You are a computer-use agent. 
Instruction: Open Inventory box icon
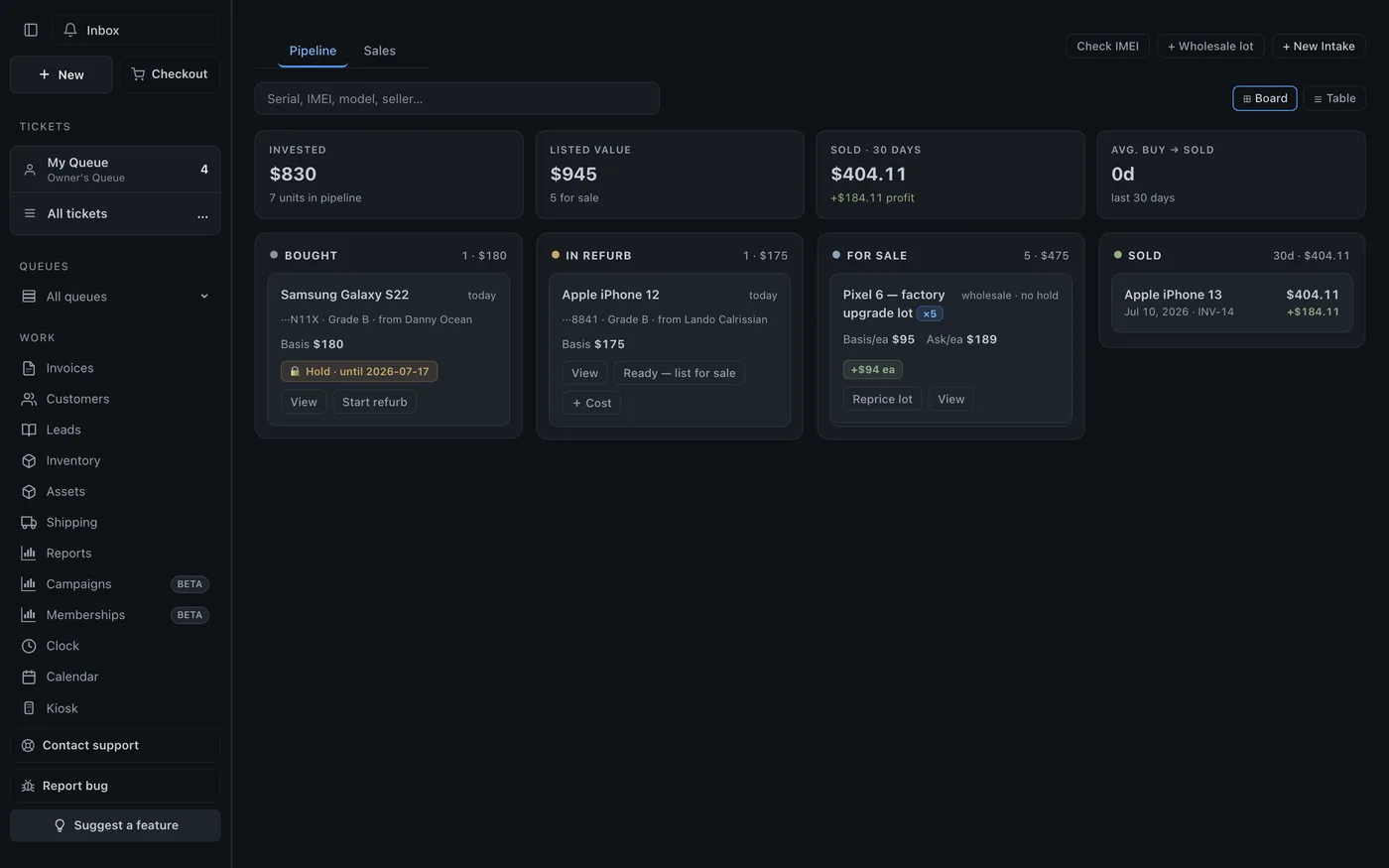[x=29, y=460]
